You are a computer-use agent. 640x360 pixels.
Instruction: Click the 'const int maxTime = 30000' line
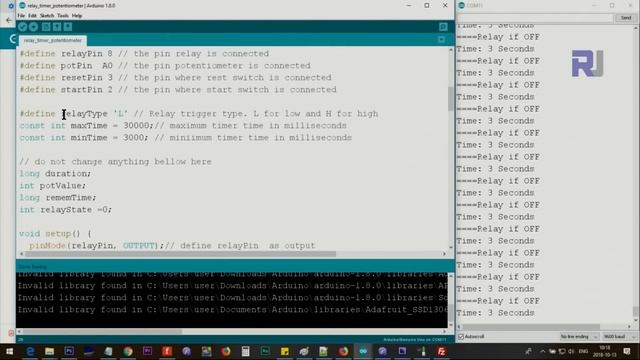(x=183, y=126)
